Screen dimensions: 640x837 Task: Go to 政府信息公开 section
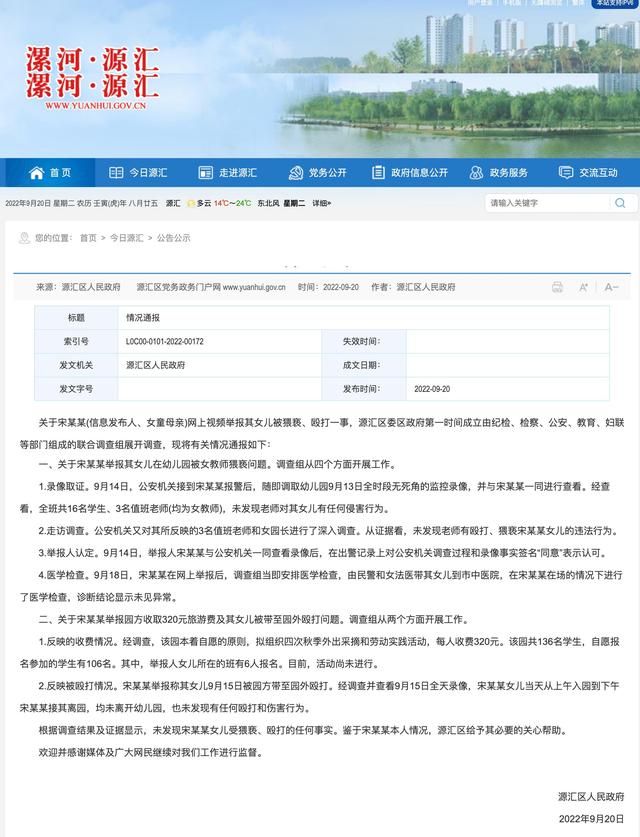[409, 172]
